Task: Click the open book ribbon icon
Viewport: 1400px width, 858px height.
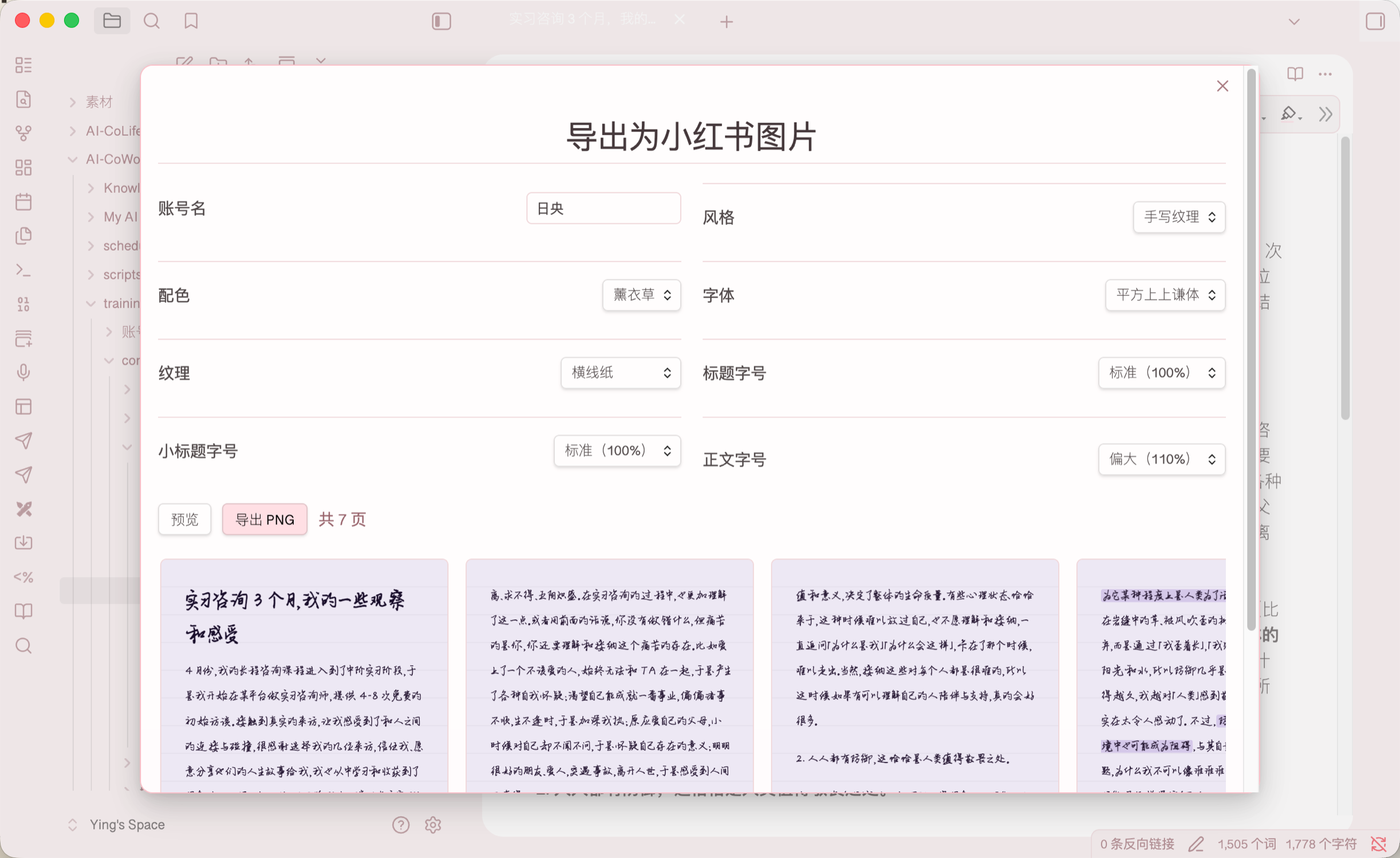Action: tap(23, 611)
